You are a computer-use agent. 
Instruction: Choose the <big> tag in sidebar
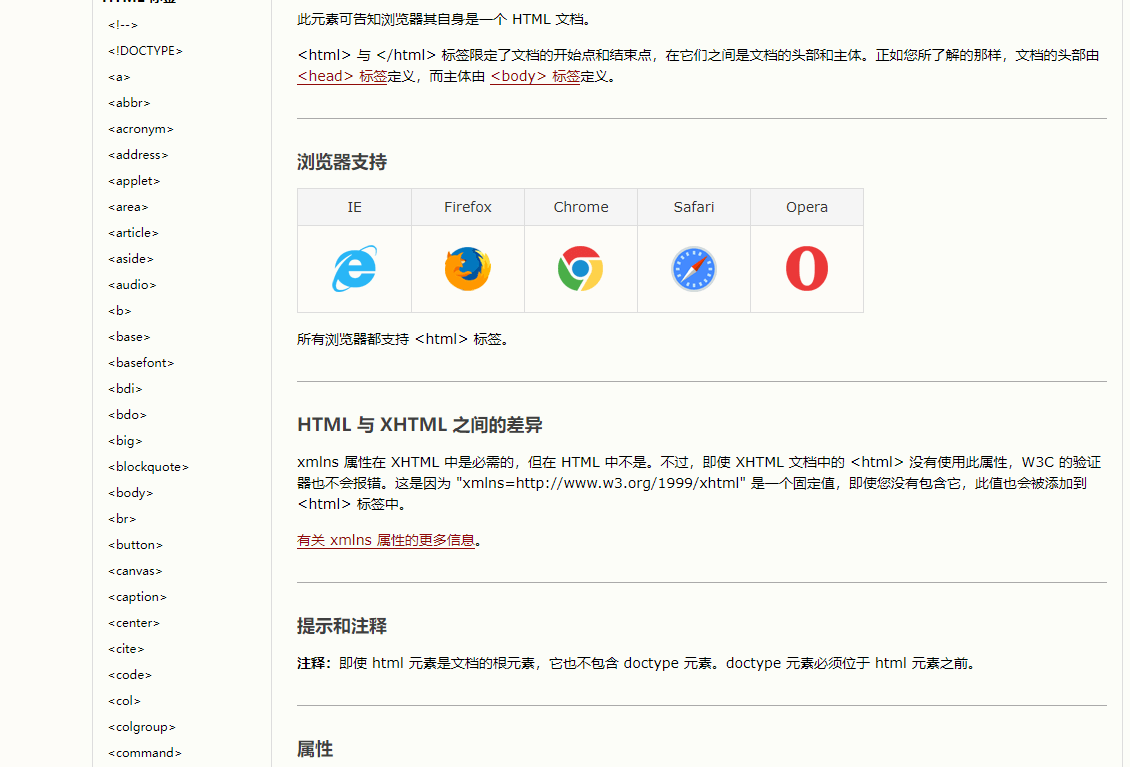[125, 440]
